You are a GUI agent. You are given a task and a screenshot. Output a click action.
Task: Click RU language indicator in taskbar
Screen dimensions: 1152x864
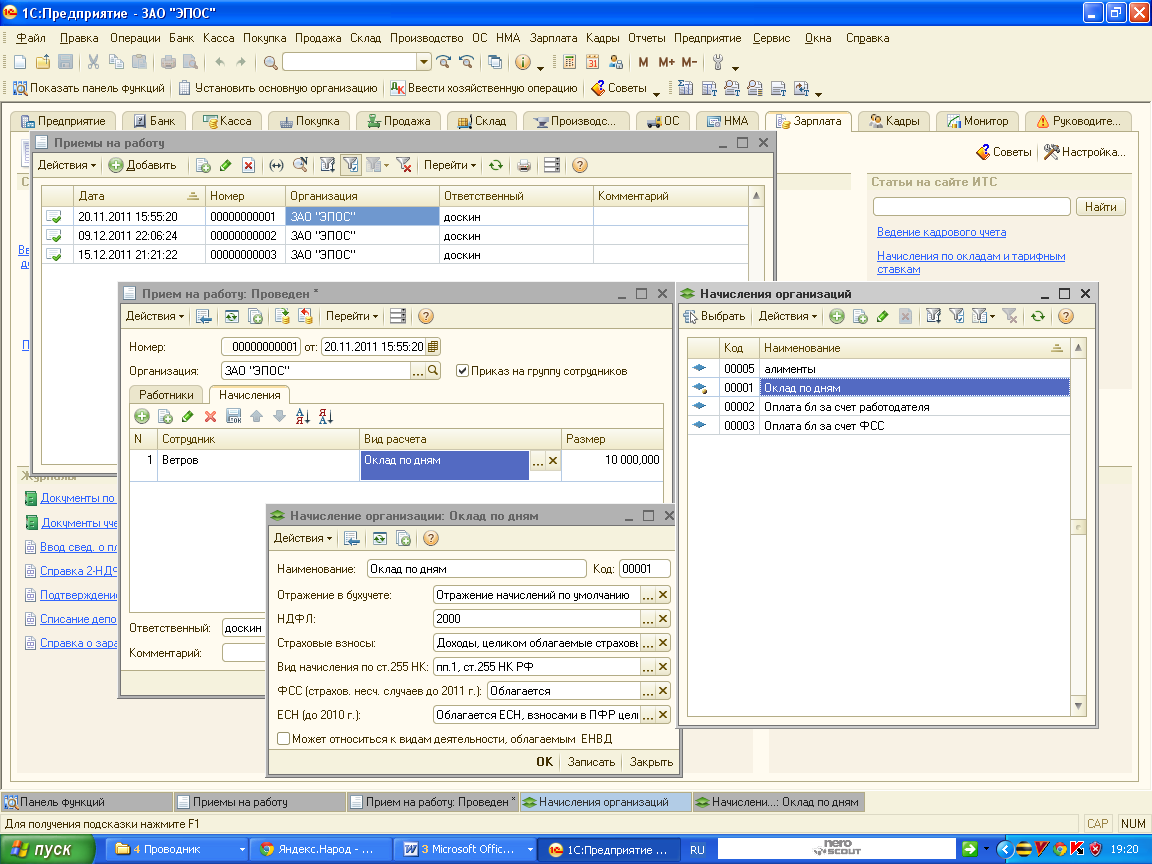pyautogui.click(x=697, y=849)
